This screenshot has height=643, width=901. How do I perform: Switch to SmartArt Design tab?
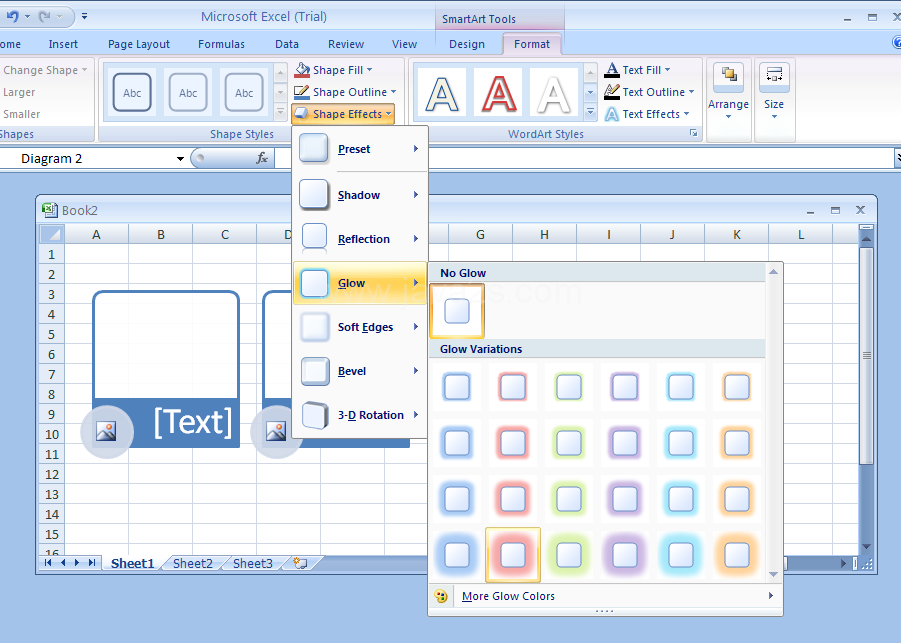[467, 44]
